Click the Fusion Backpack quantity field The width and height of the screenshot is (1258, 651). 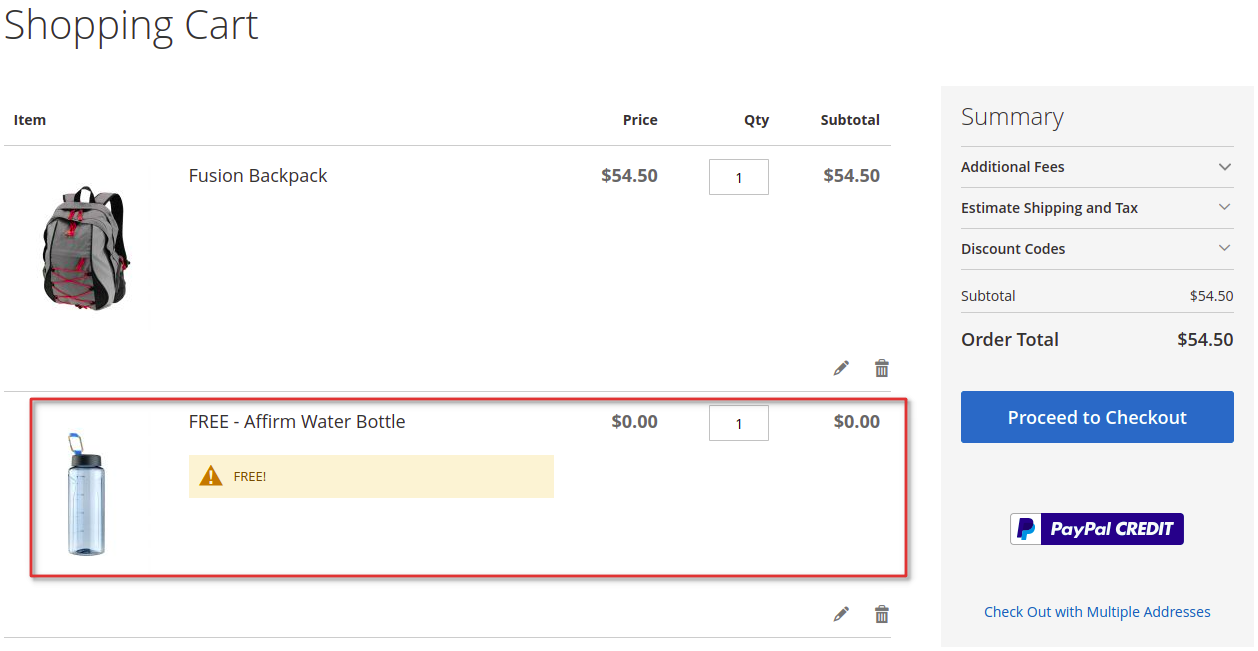pyautogui.click(x=739, y=177)
